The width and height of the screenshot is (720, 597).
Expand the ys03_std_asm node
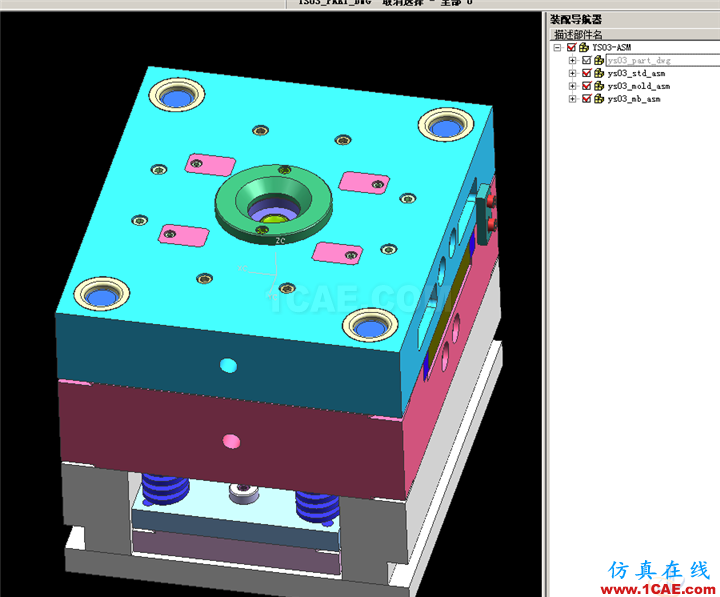pos(572,73)
